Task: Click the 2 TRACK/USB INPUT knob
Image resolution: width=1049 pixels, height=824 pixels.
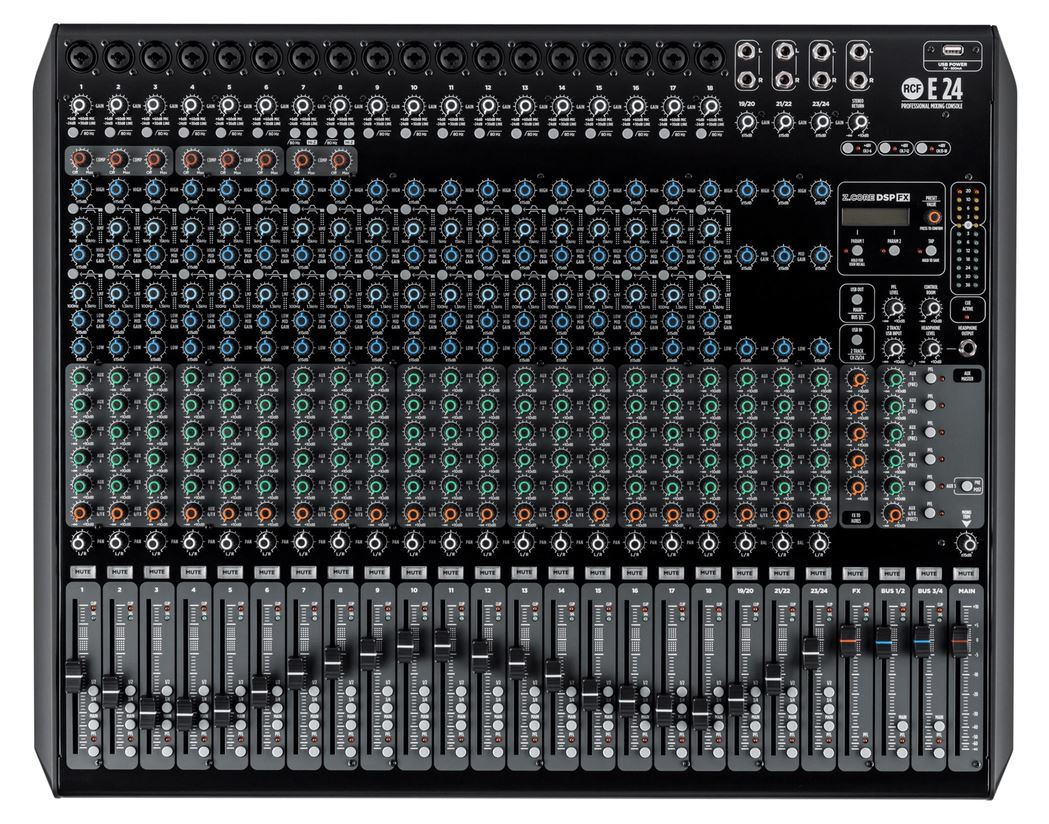Action: click(894, 349)
